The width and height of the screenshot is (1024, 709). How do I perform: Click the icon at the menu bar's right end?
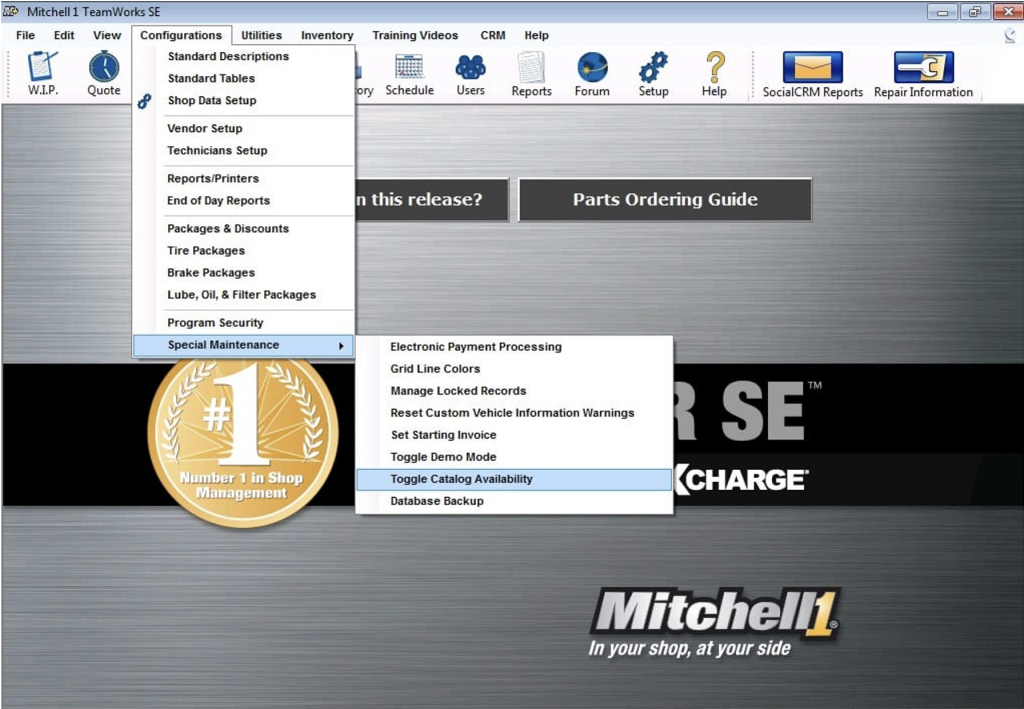tap(1010, 35)
